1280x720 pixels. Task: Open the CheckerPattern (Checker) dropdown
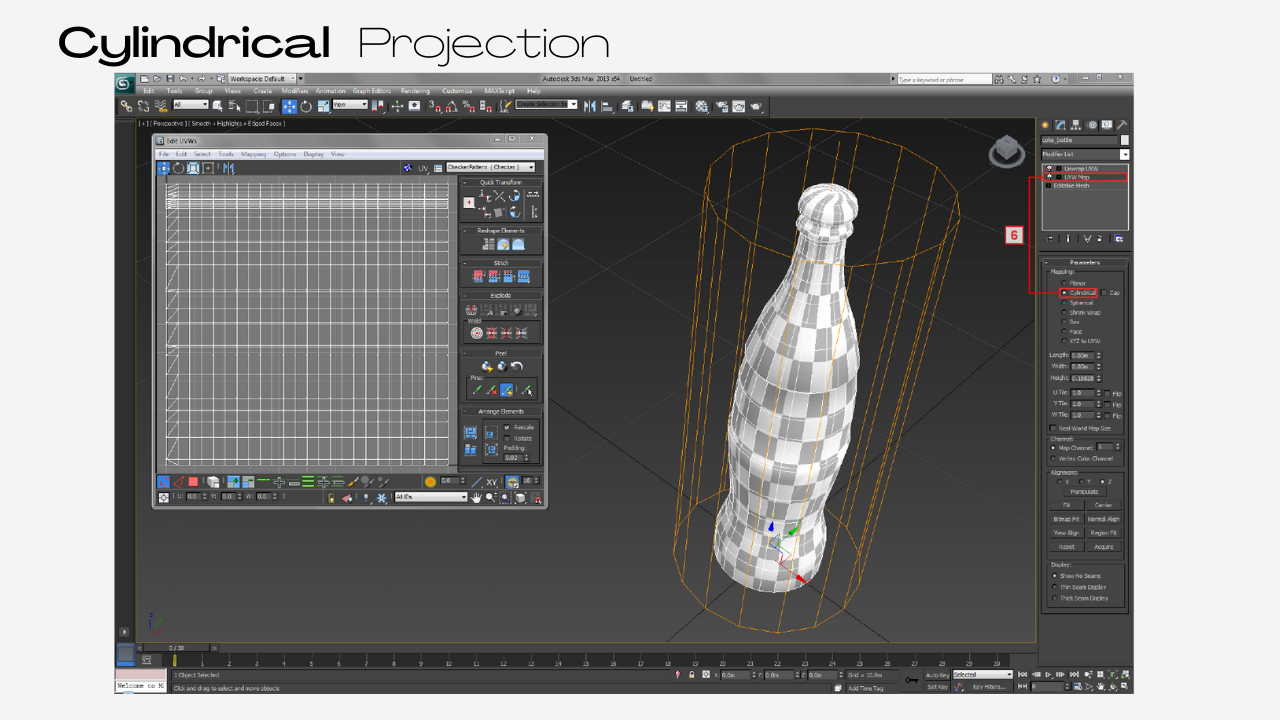(490, 167)
